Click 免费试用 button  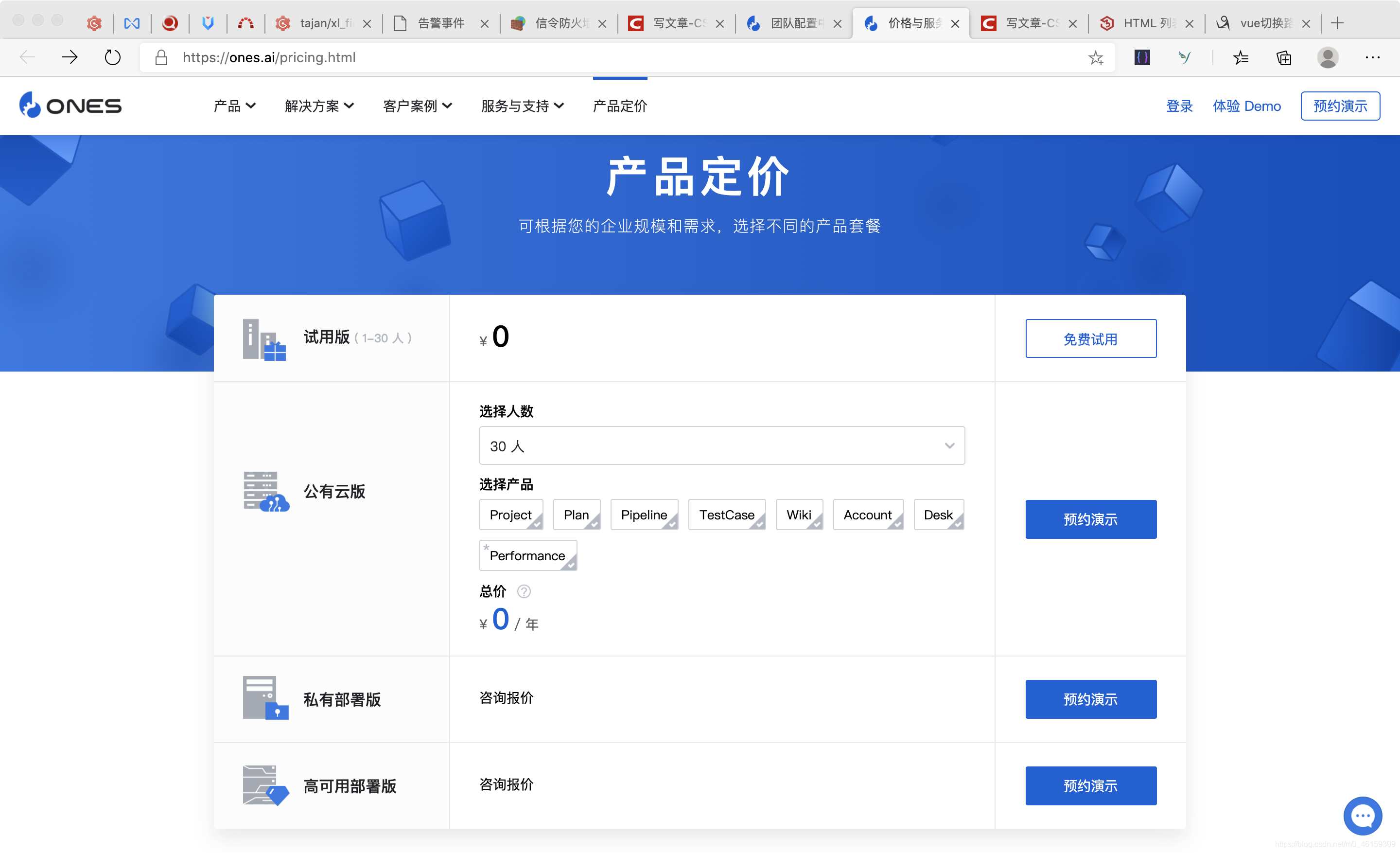coord(1091,338)
